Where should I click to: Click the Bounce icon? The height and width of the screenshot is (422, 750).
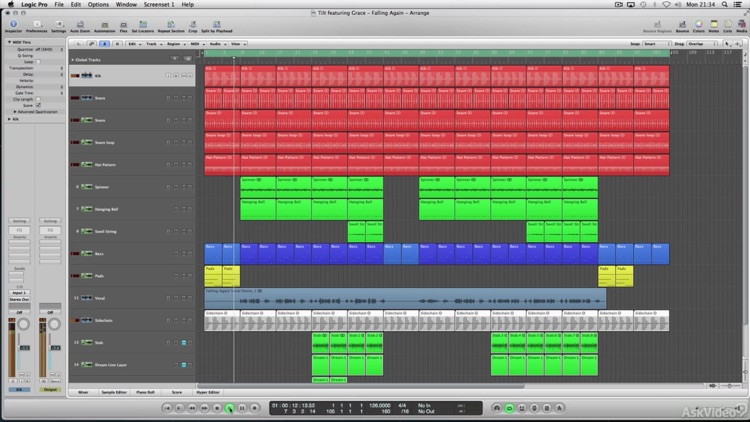pyautogui.click(x=682, y=26)
